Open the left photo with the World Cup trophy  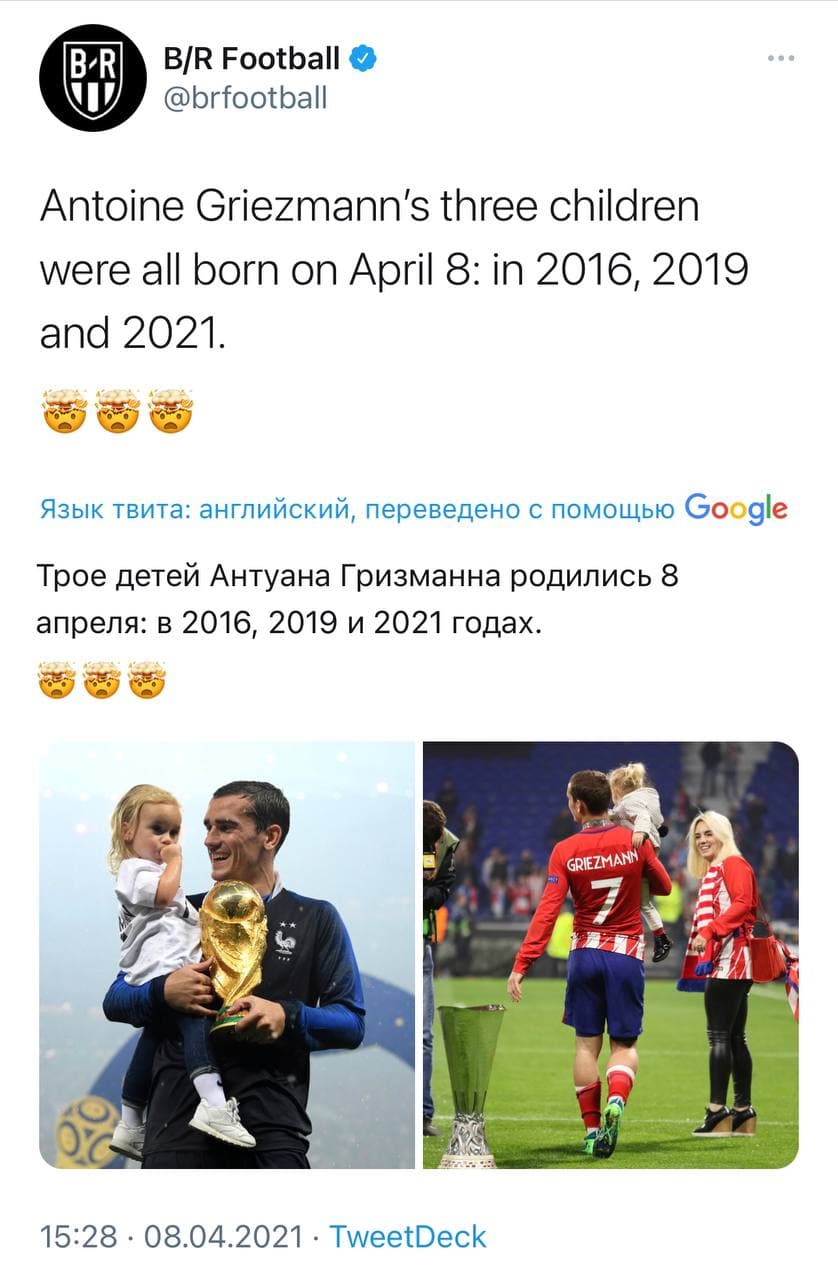[x=227, y=955]
